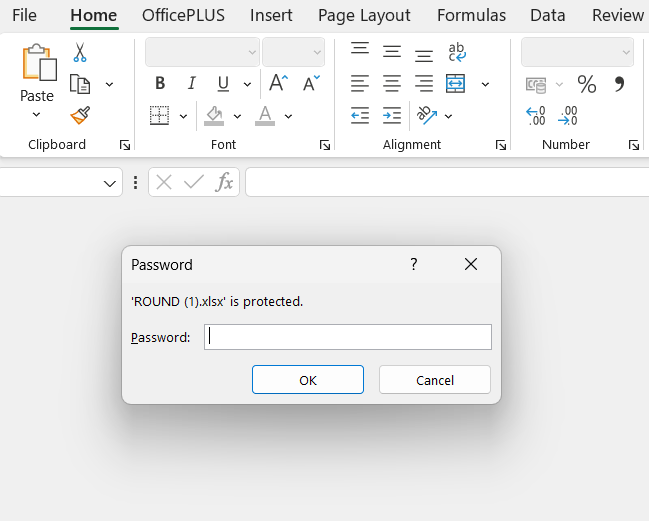649x521 pixels.
Task: Click the Paste clipboard icon
Action: click(39, 62)
